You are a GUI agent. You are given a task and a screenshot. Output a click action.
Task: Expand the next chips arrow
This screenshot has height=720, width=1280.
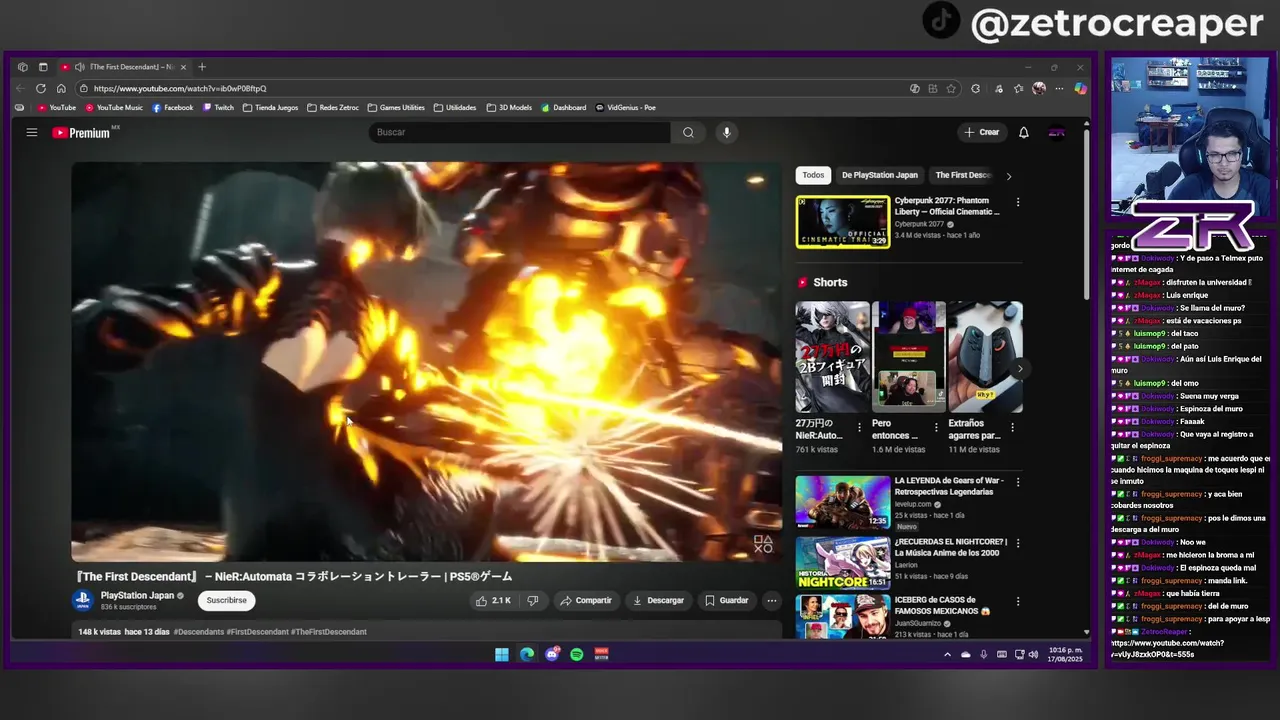coord(1008,176)
